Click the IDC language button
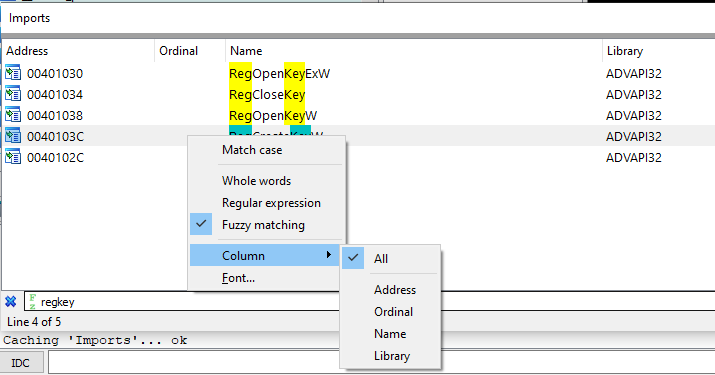 21,363
